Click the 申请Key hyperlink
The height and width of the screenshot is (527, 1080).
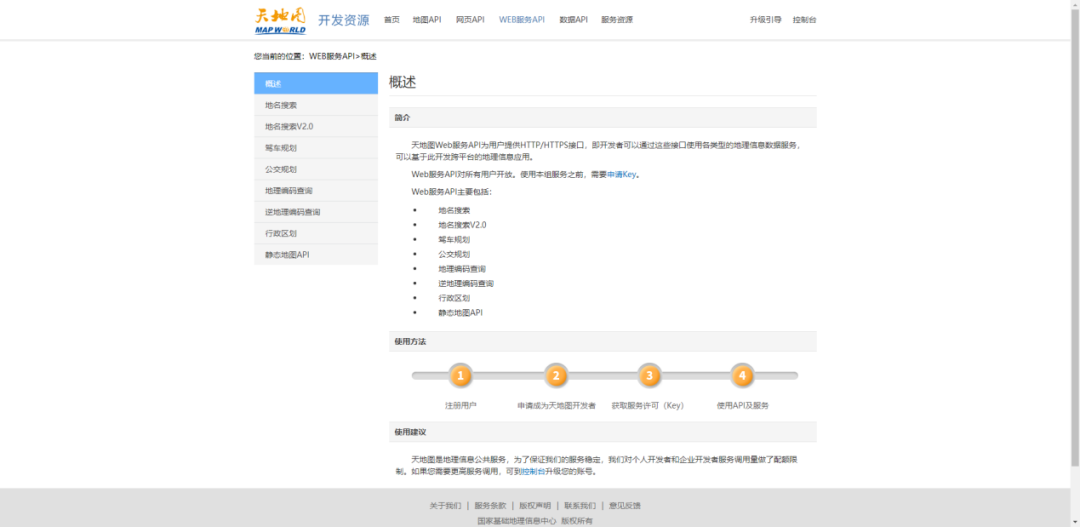coord(621,175)
